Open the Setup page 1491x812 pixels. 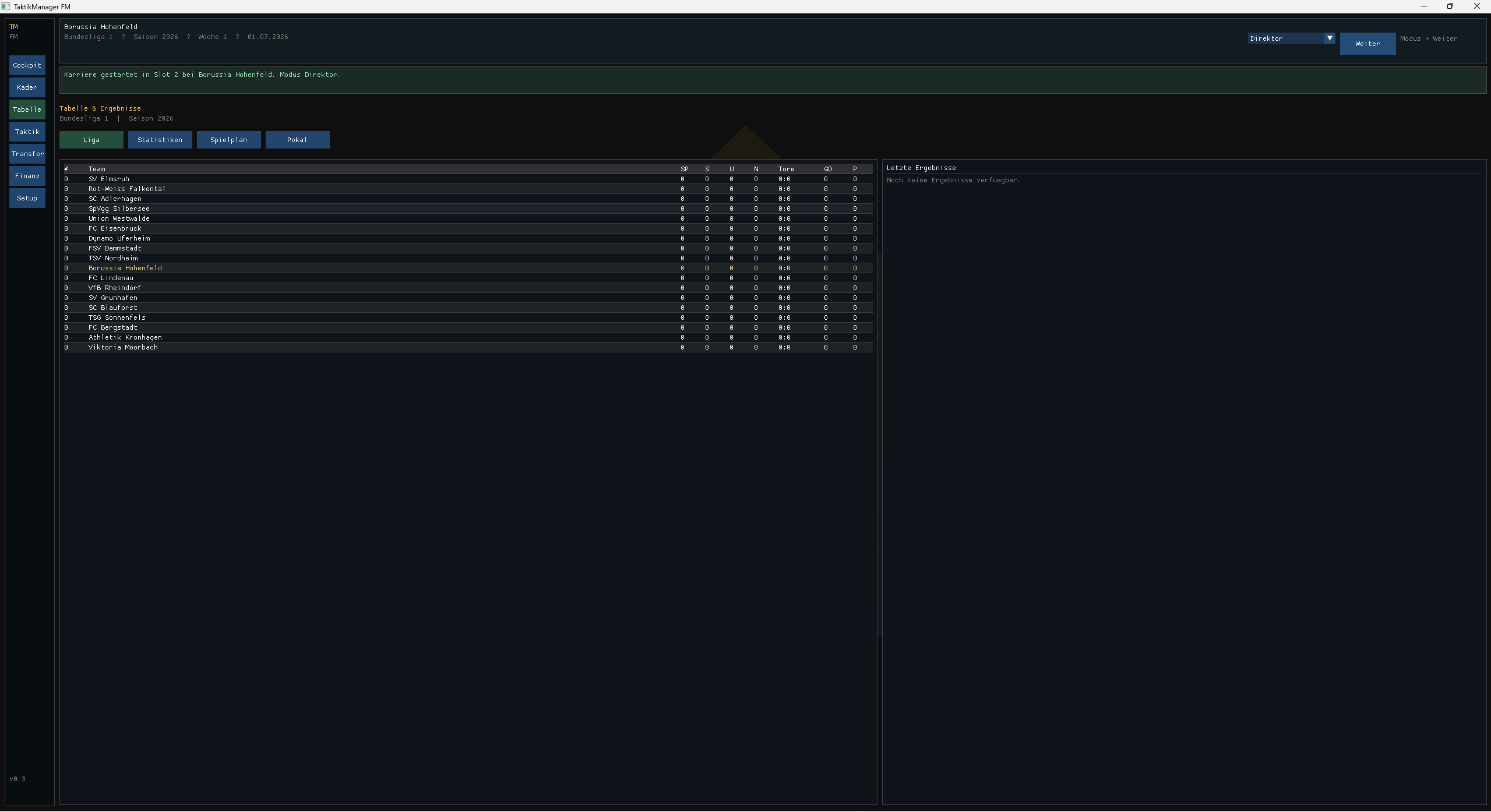coord(27,198)
